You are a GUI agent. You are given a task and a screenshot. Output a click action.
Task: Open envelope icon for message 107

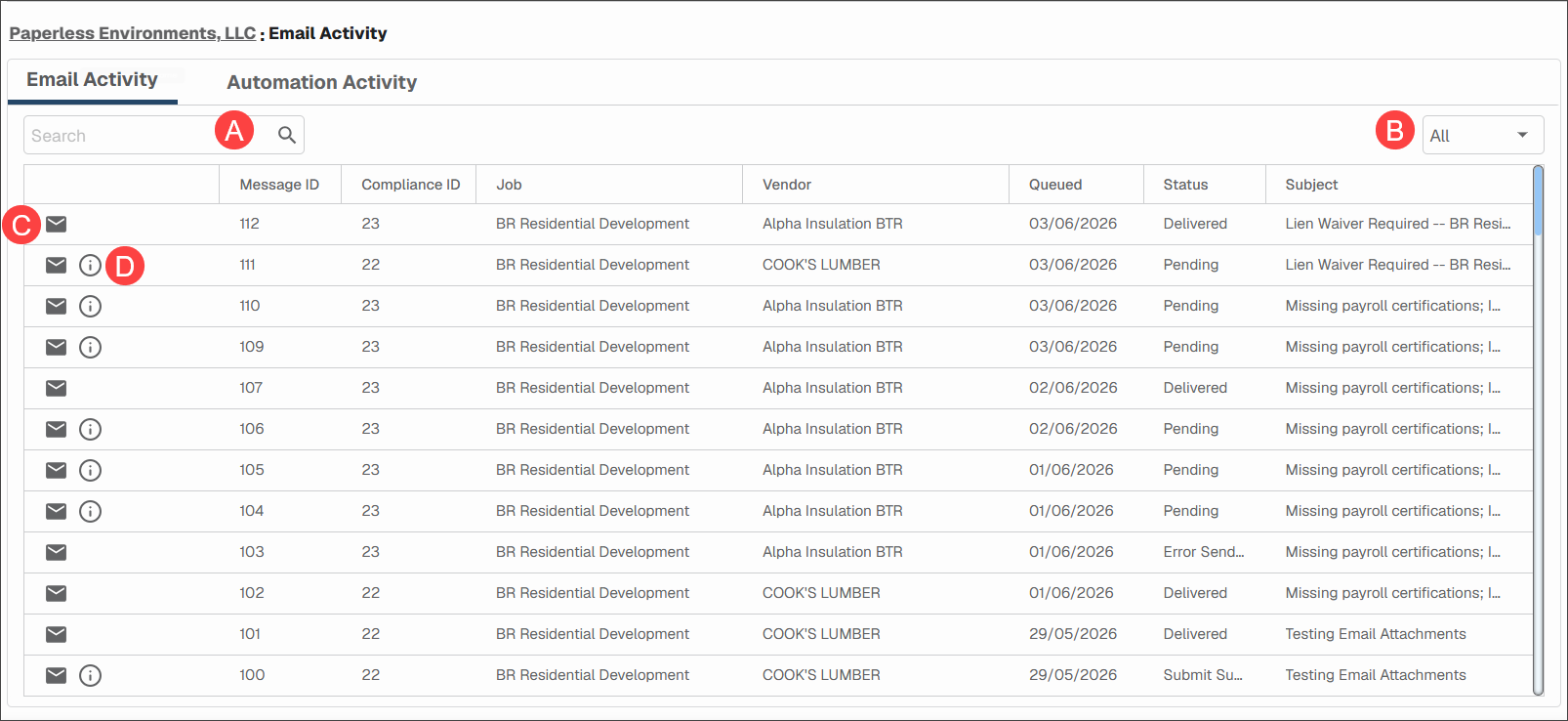57,388
